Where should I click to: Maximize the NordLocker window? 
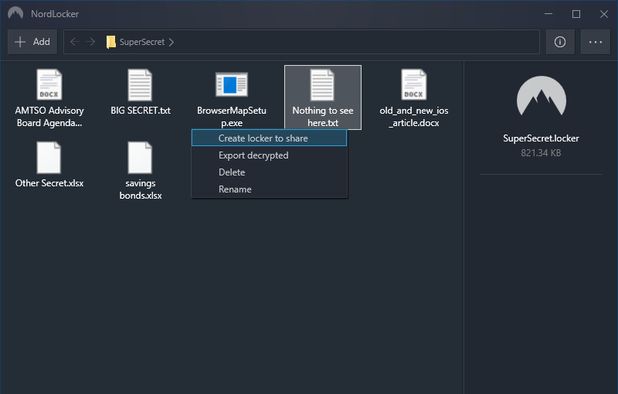coord(576,14)
